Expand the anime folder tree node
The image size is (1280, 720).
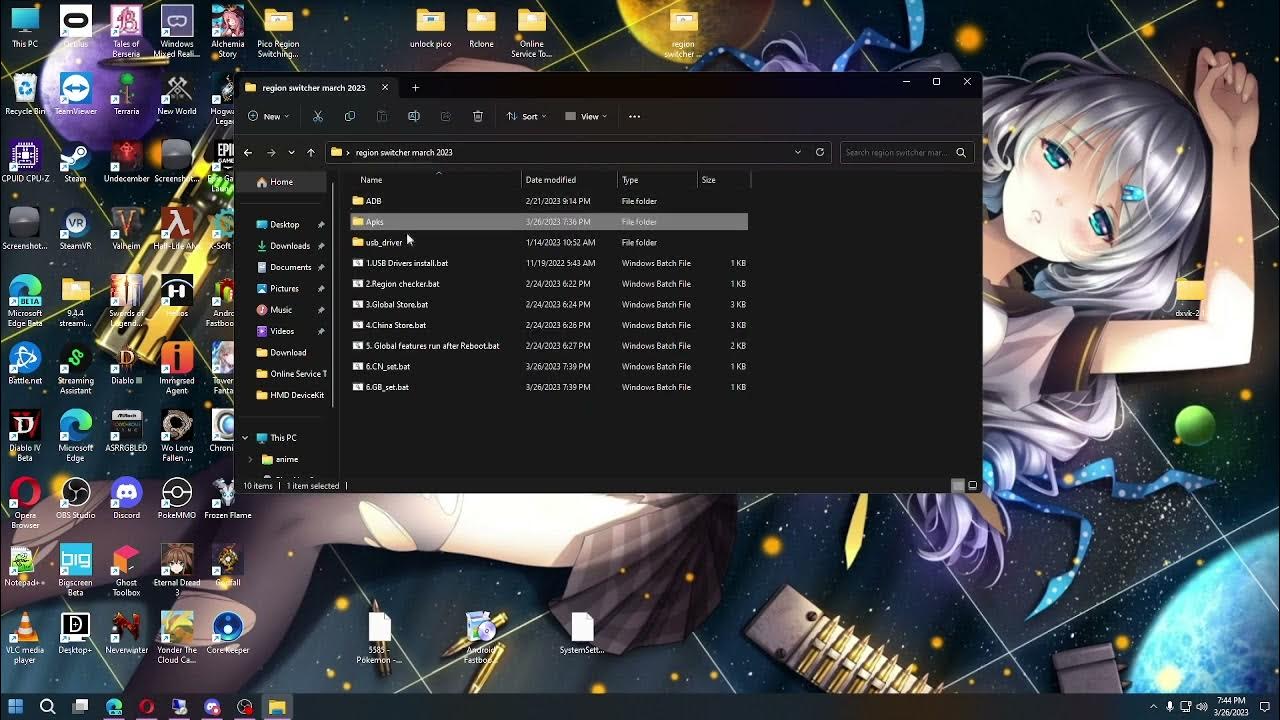(250, 459)
